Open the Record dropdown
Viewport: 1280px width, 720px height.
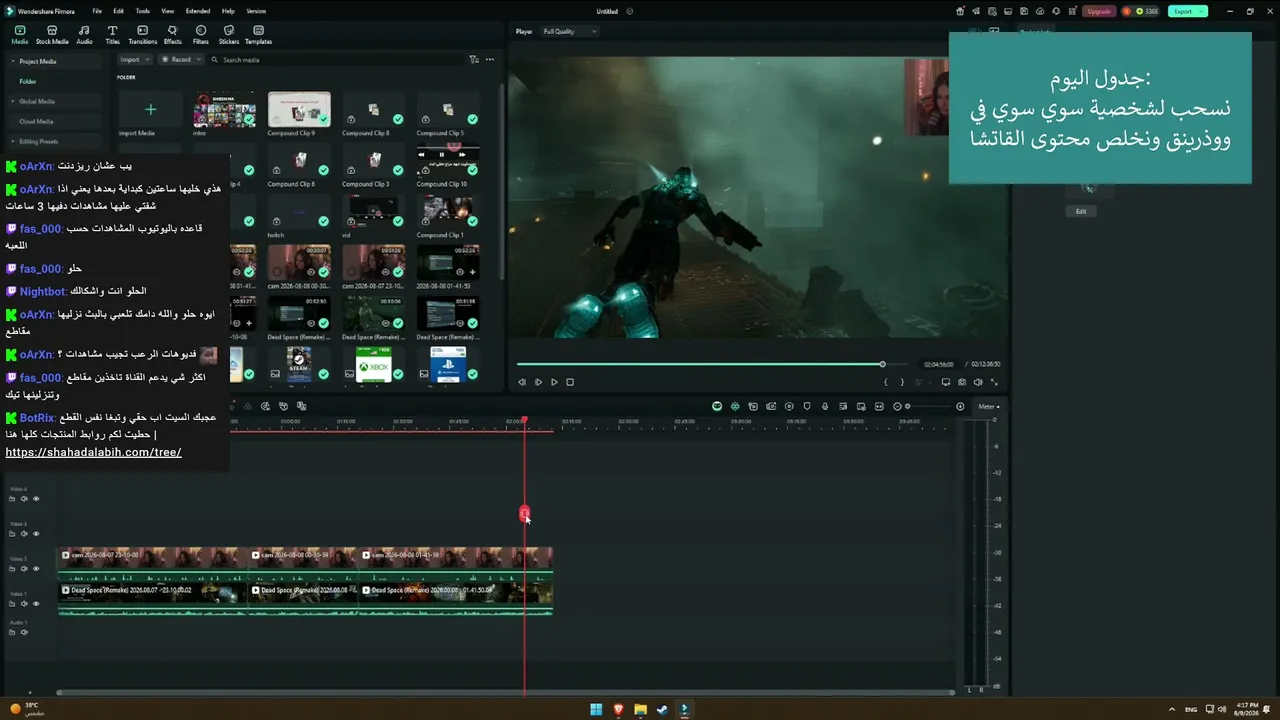[181, 60]
